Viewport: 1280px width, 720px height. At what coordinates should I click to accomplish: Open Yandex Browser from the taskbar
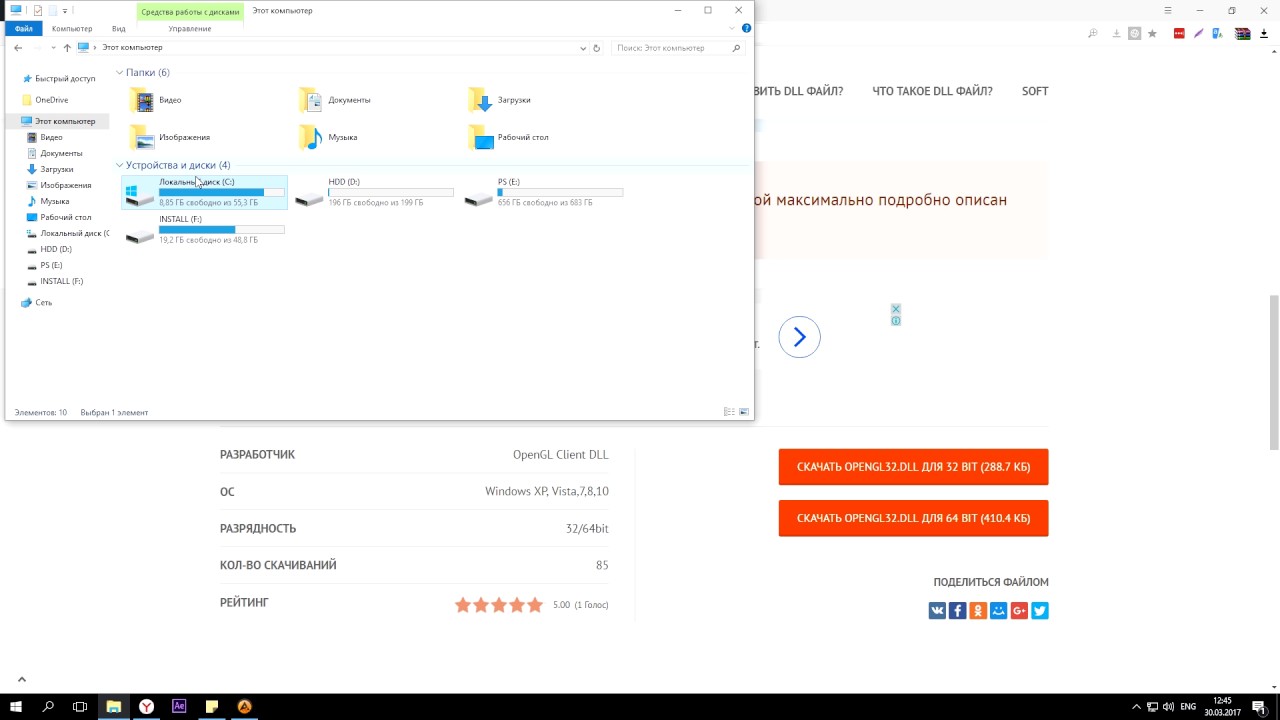146,706
